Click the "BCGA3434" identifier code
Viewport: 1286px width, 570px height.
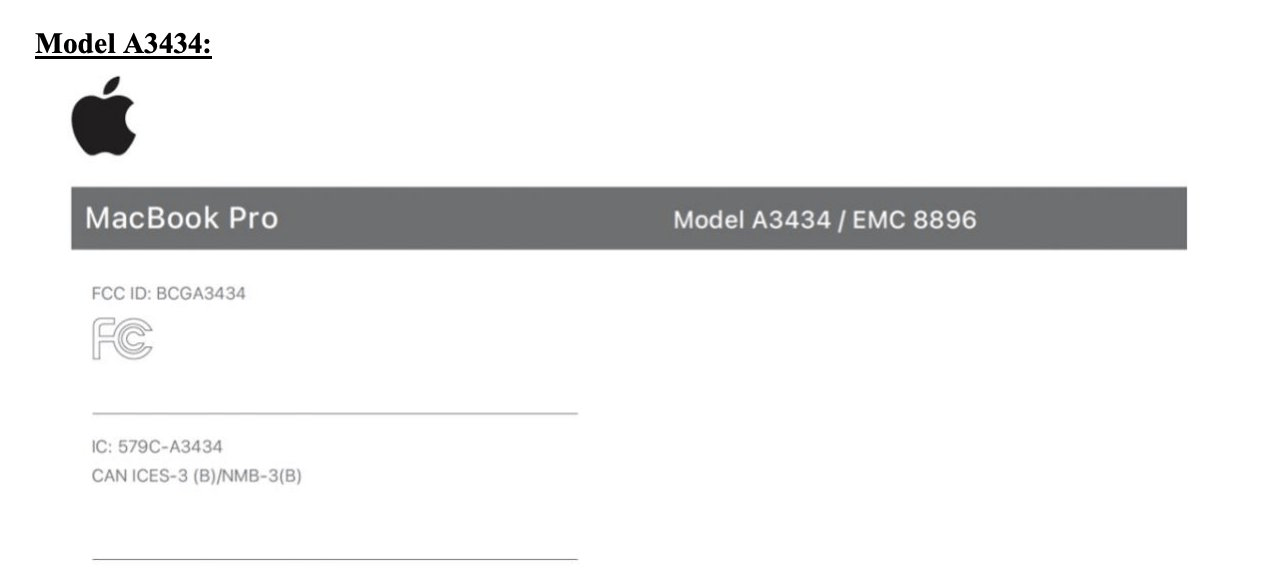(x=200, y=294)
